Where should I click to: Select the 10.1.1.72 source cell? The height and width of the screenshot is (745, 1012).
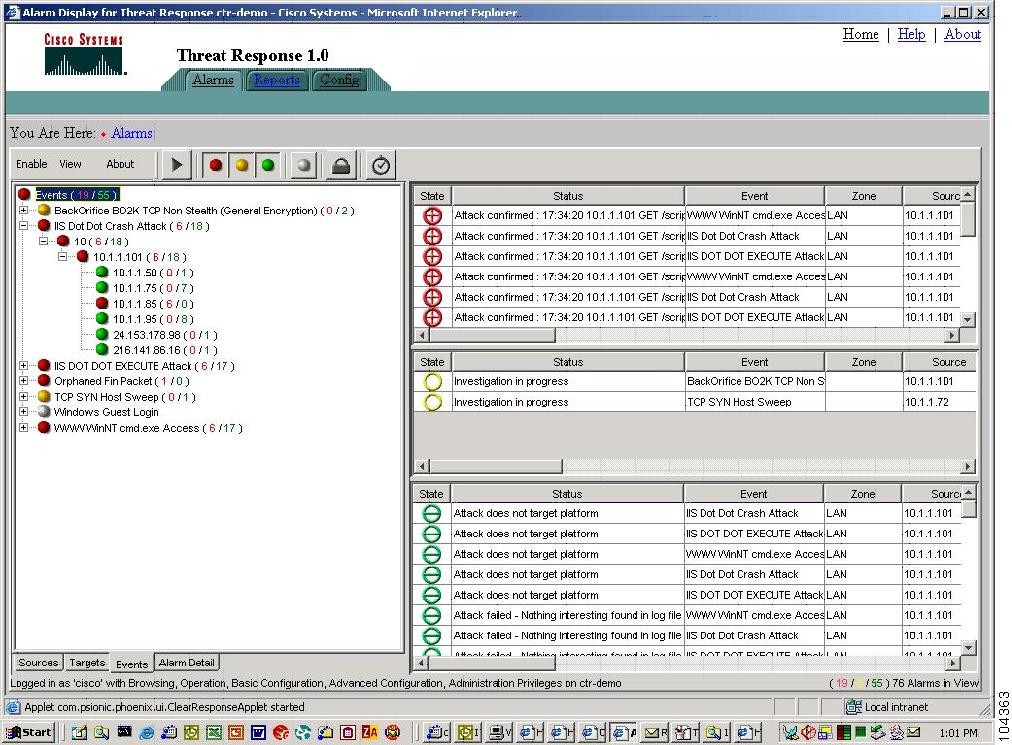click(x=939, y=402)
